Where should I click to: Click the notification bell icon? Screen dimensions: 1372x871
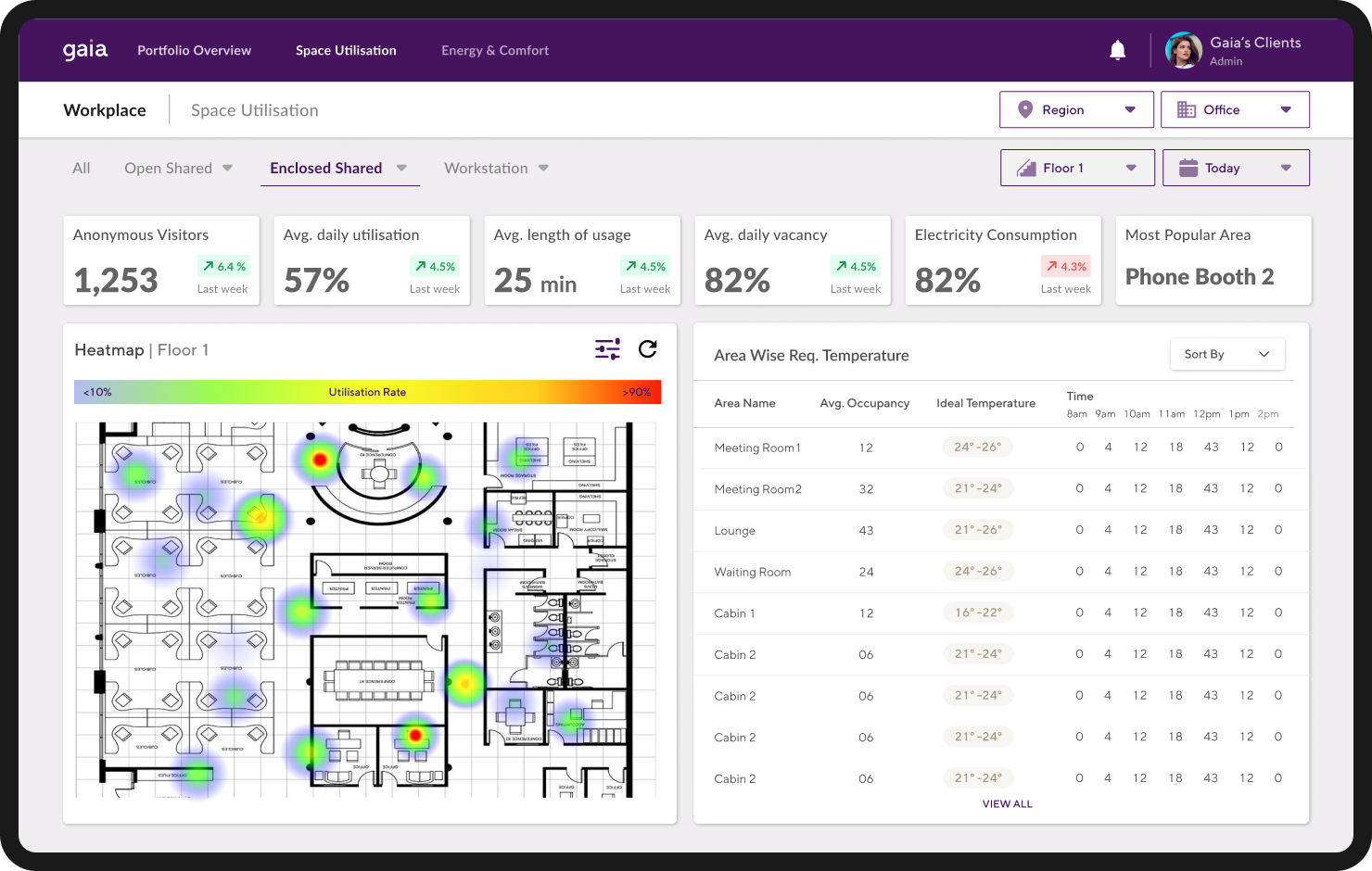[x=1117, y=50]
